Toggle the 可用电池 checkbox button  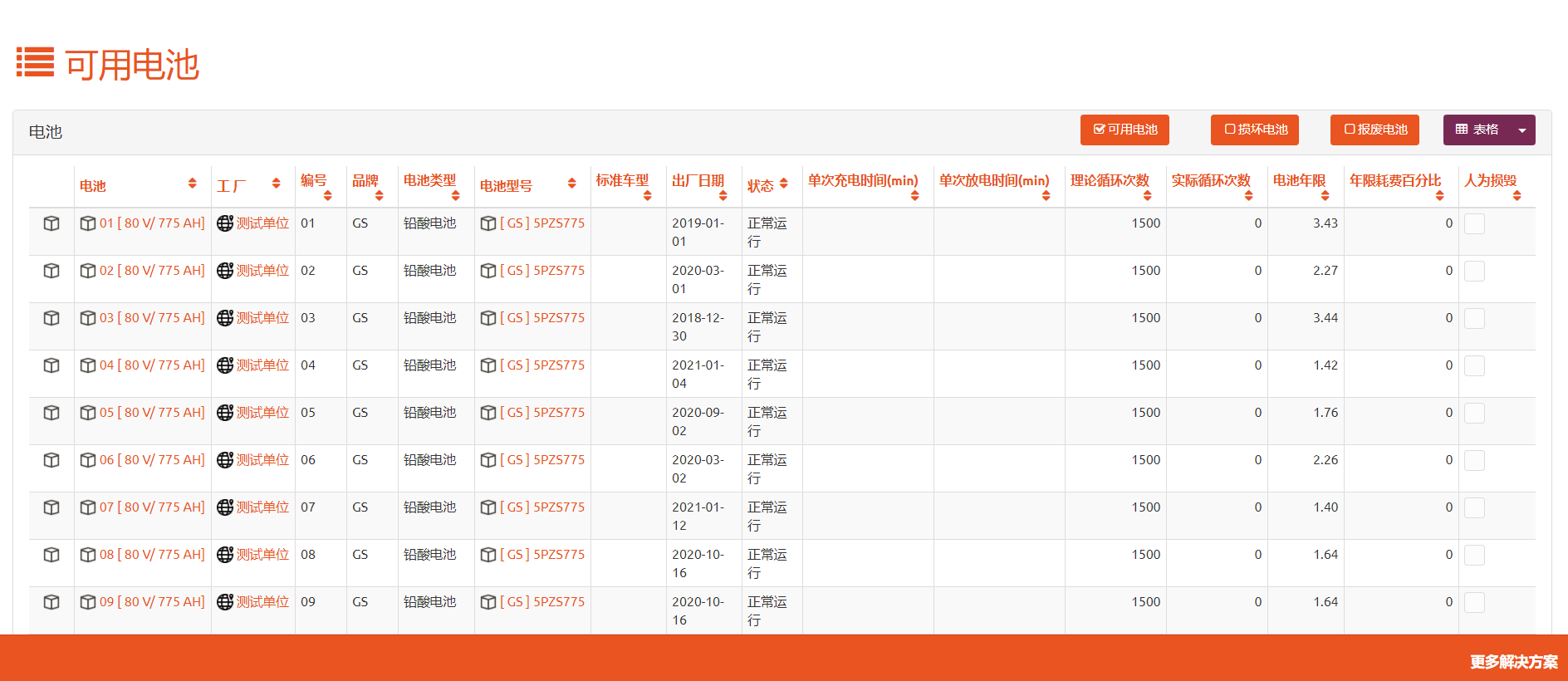tap(1125, 130)
